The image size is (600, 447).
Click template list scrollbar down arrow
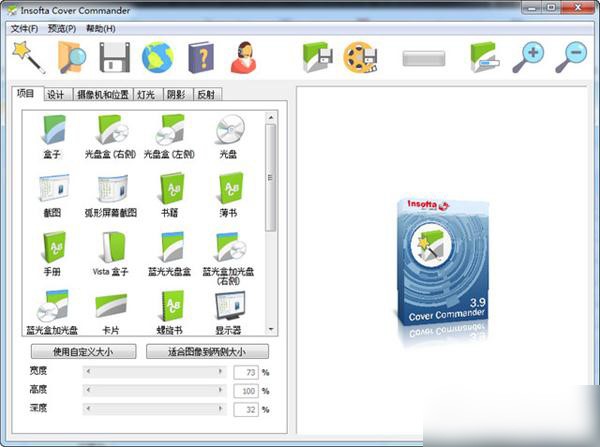pyautogui.click(x=271, y=329)
